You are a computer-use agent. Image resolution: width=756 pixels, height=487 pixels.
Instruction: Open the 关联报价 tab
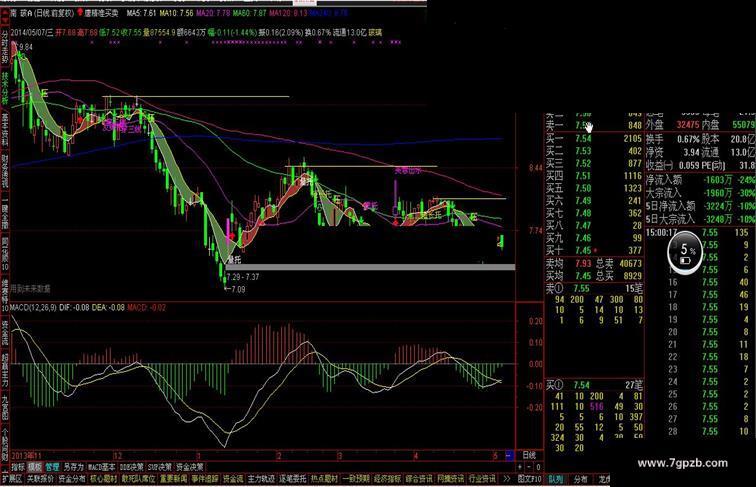pos(40,479)
